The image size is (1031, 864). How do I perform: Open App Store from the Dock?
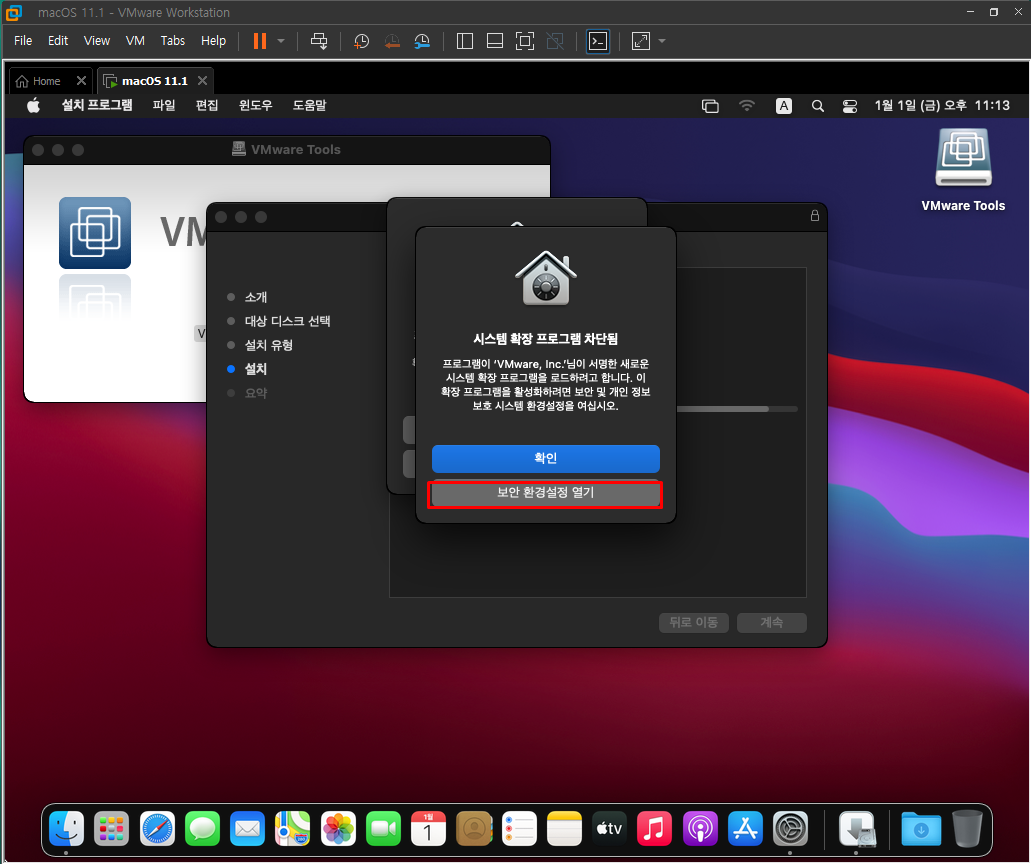point(745,828)
